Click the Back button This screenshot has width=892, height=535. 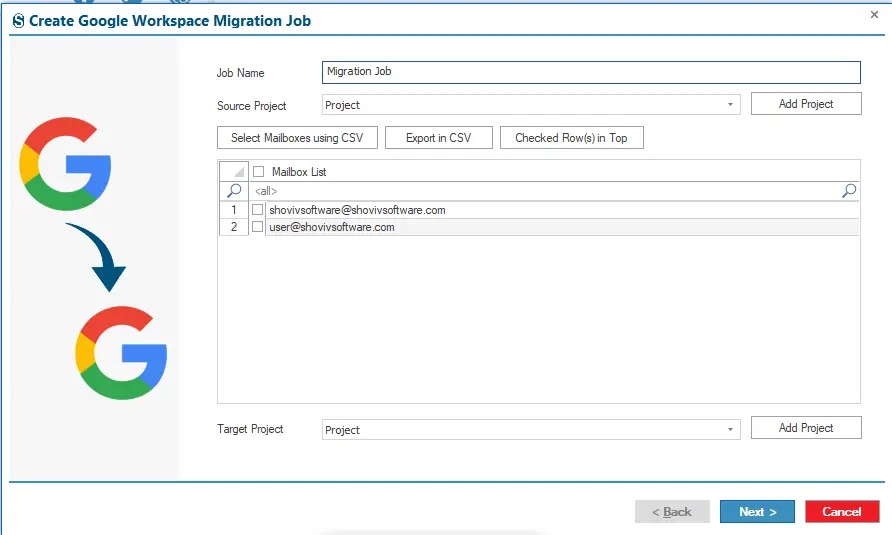click(672, 512)
